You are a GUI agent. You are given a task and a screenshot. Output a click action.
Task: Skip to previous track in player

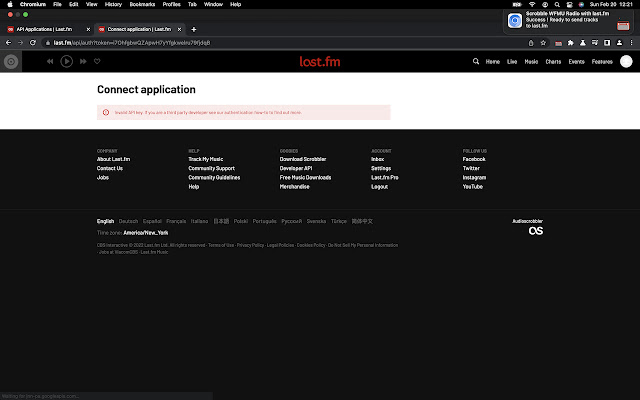tap(50, 61)
